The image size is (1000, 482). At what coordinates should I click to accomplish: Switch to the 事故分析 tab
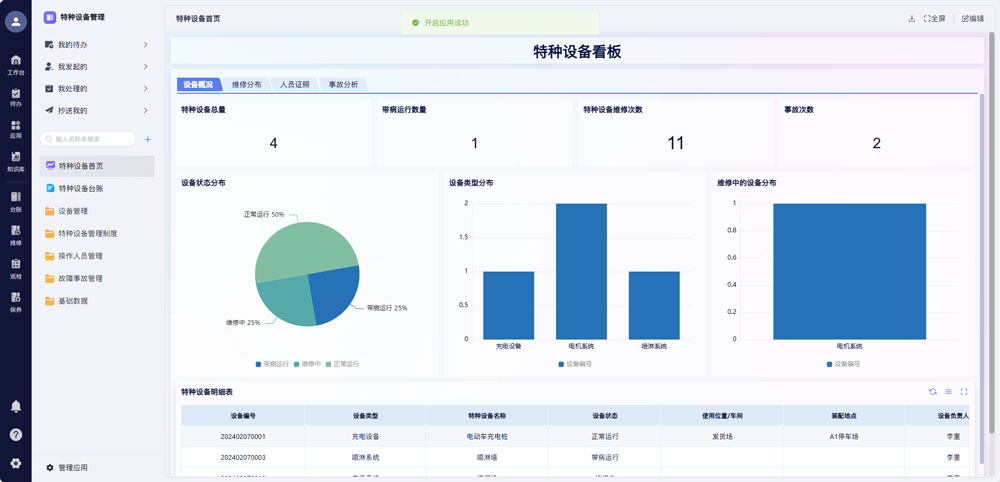click(x=343, y=85)
